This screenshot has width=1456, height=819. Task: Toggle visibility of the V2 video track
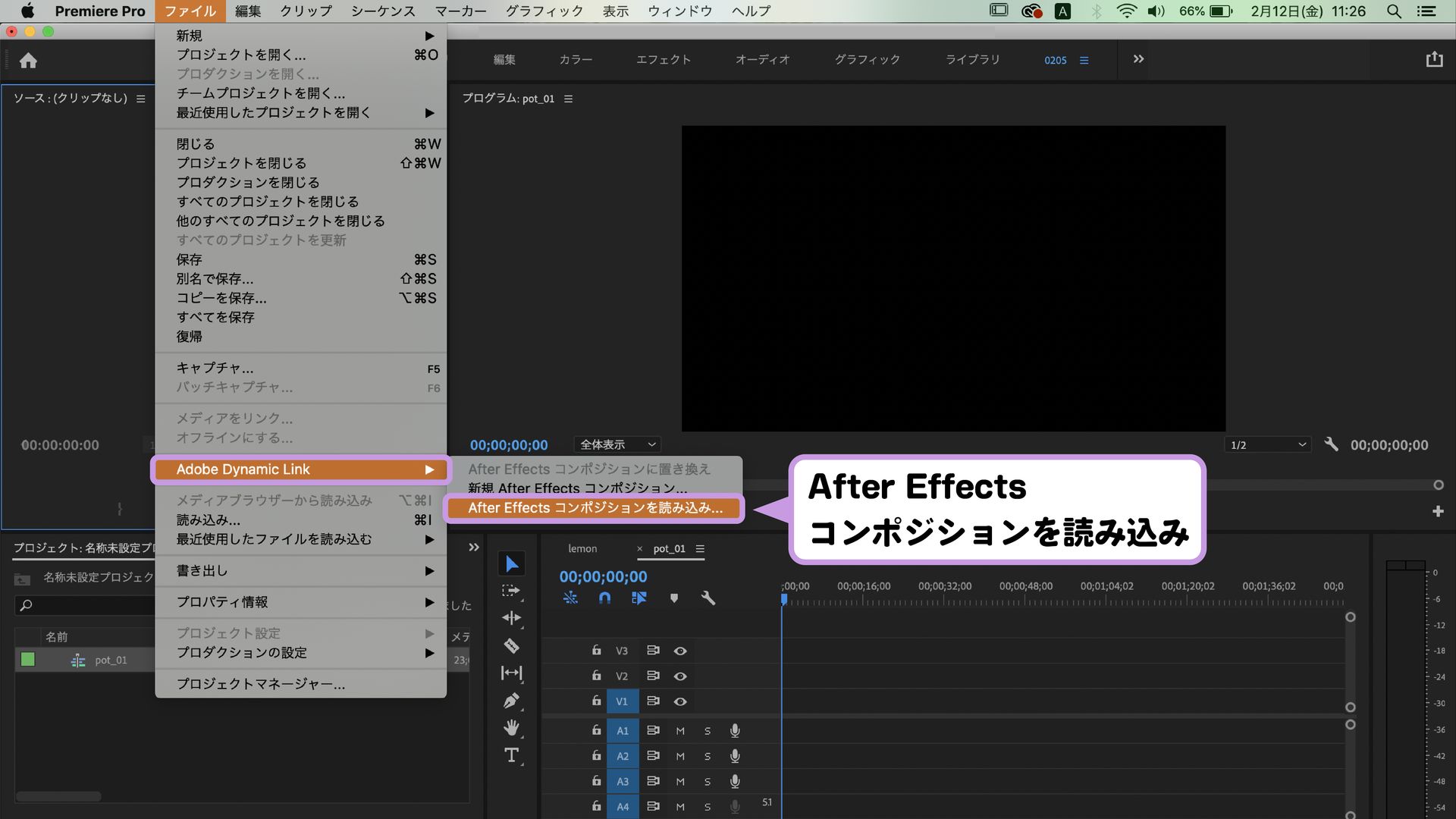coord(680,676)
